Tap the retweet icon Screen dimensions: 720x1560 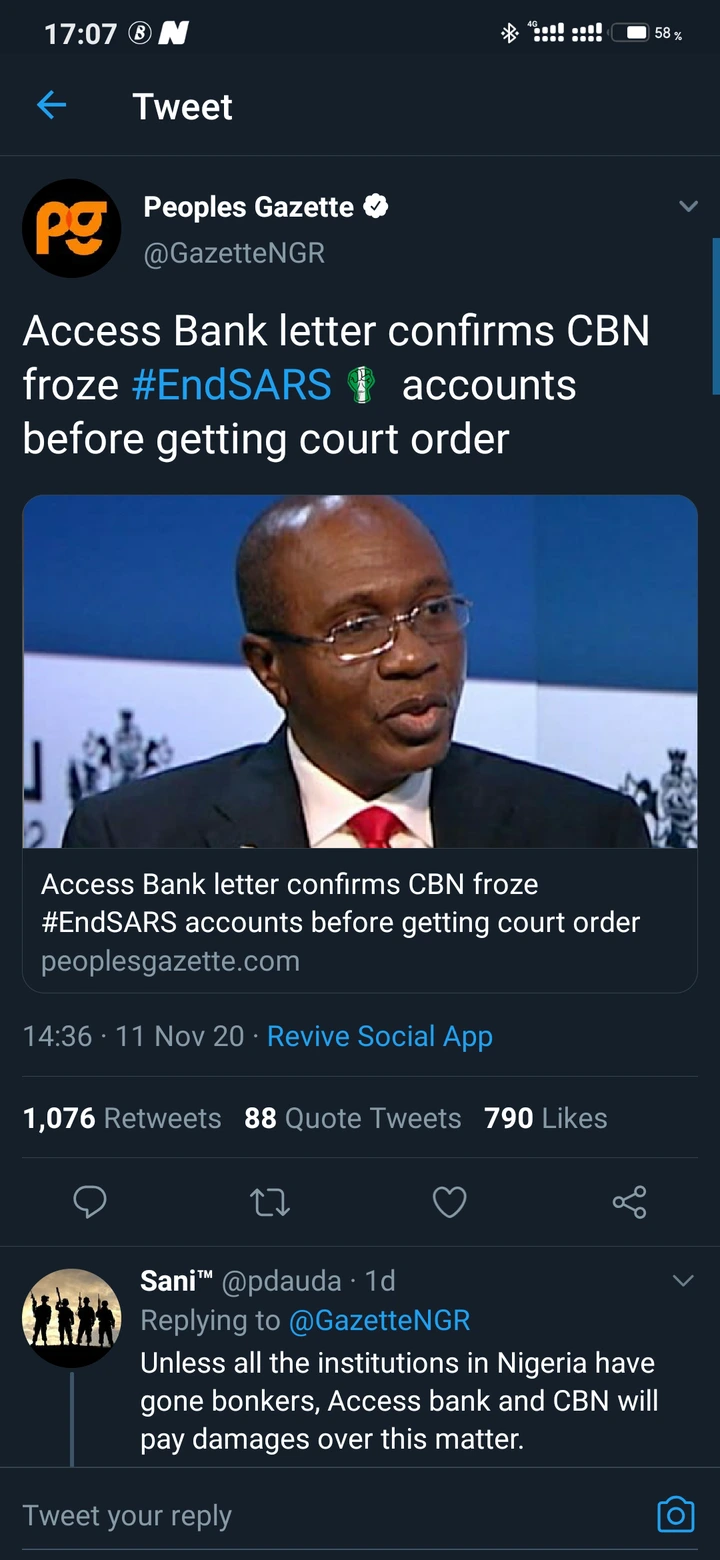[270, 1202]
